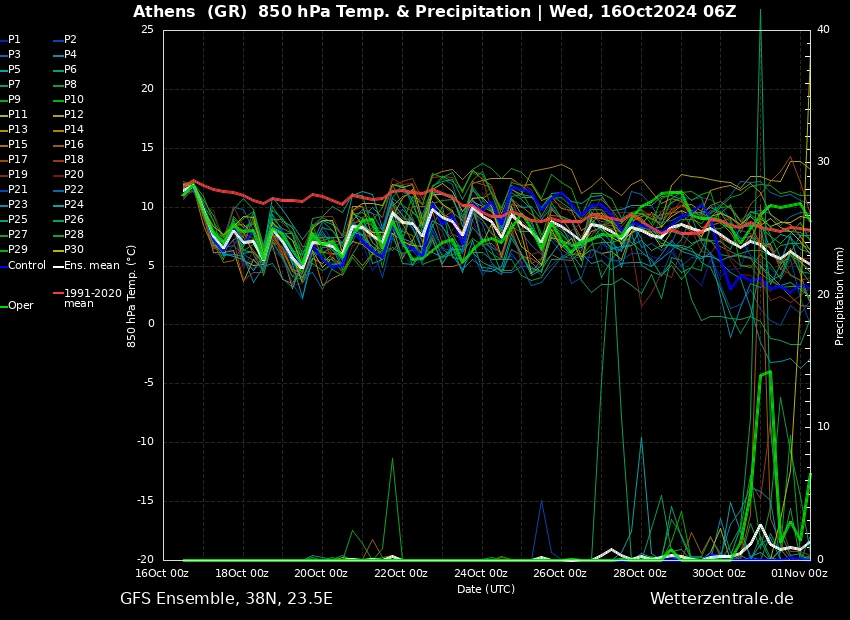Select the Ens. mean legend entry
This screenshot has width=850, height=620.
[91, 265]
